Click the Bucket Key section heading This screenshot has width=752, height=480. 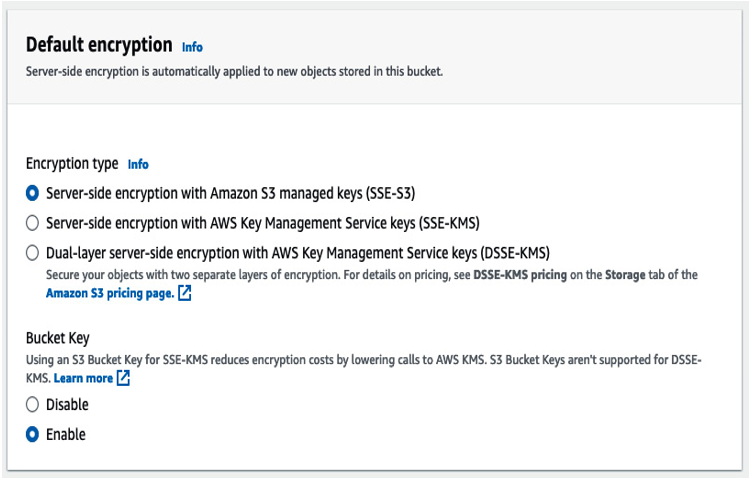click(58, 338)
